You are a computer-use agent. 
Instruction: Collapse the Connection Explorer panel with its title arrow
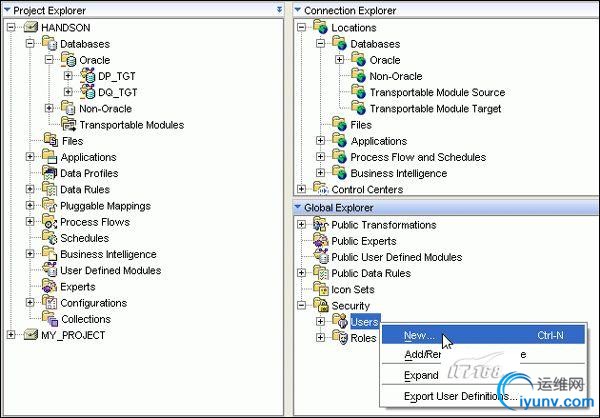[x=298, y=10]
